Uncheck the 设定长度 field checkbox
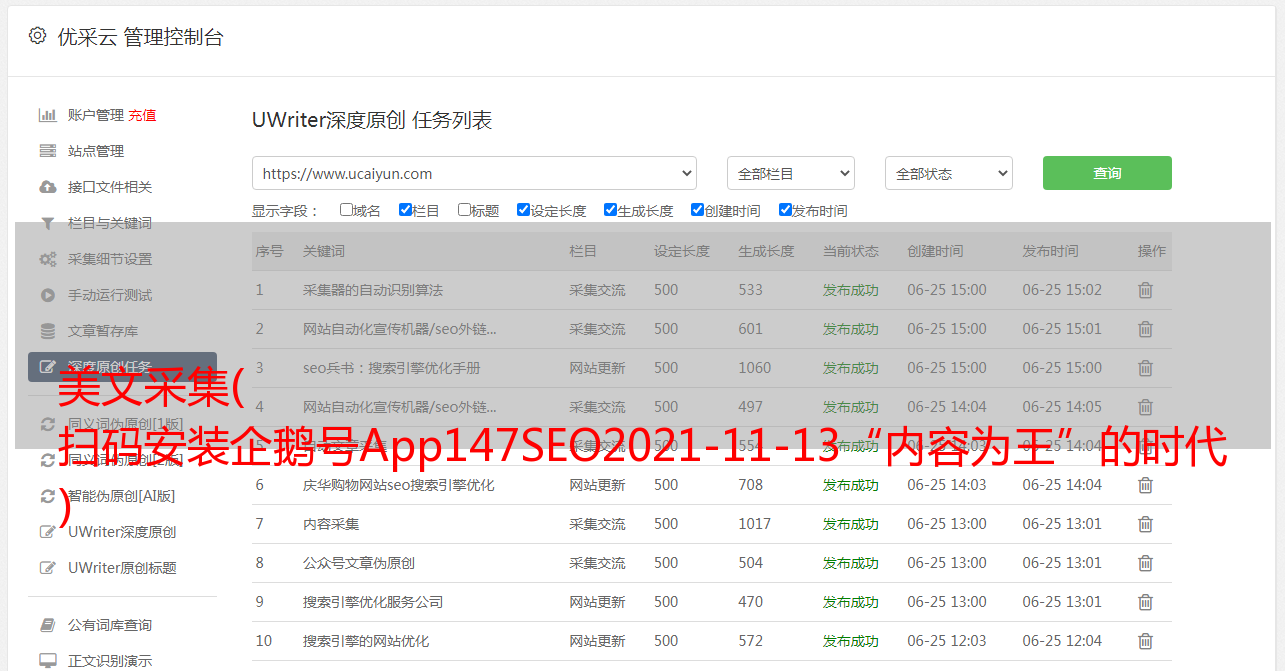This screenshot has width=1285, height=671. tap(523, 210)
